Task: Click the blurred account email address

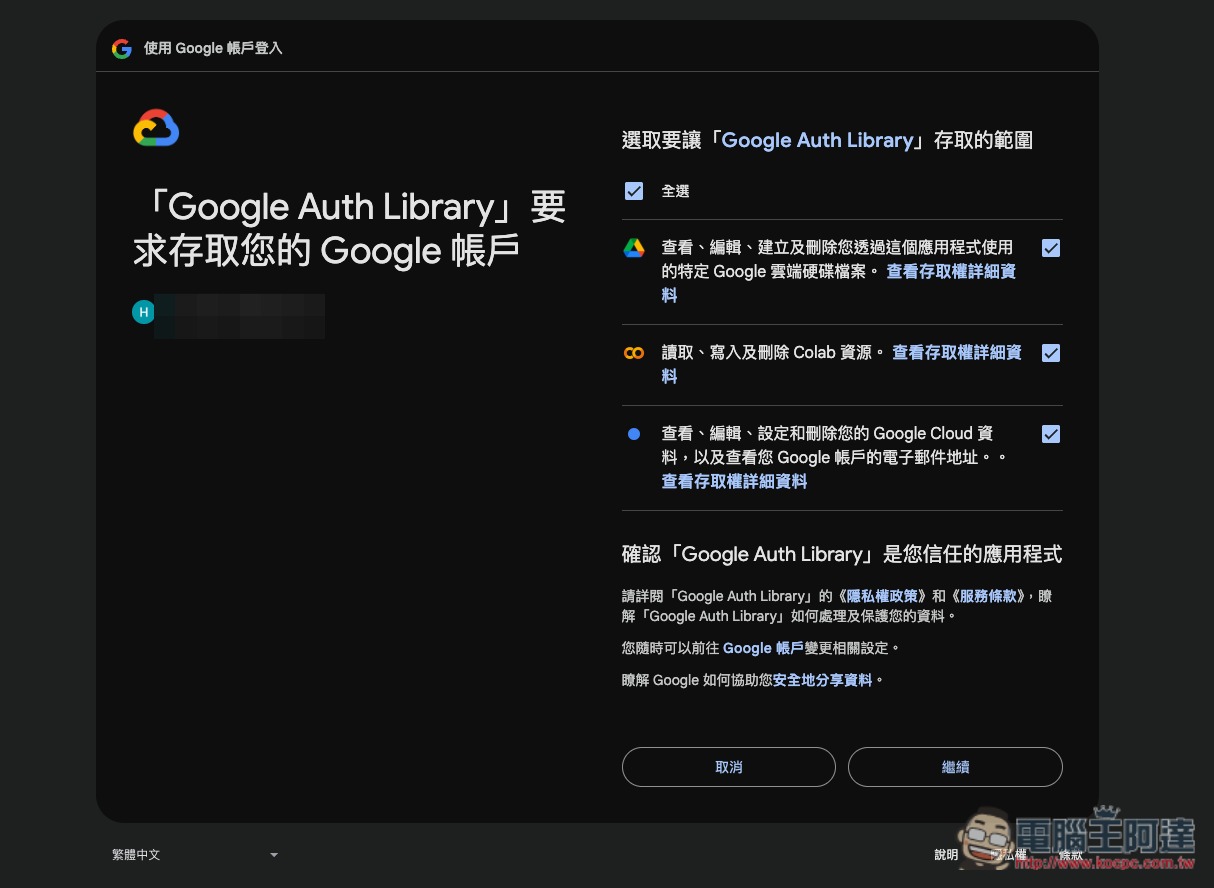Action: point(240,315)
